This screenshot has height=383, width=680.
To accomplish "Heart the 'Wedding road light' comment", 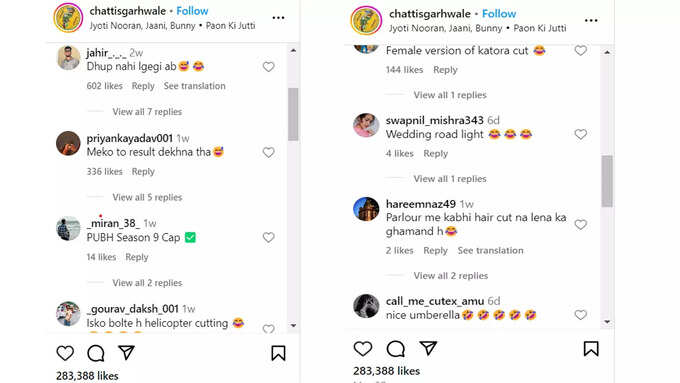I will coord(581,134).
